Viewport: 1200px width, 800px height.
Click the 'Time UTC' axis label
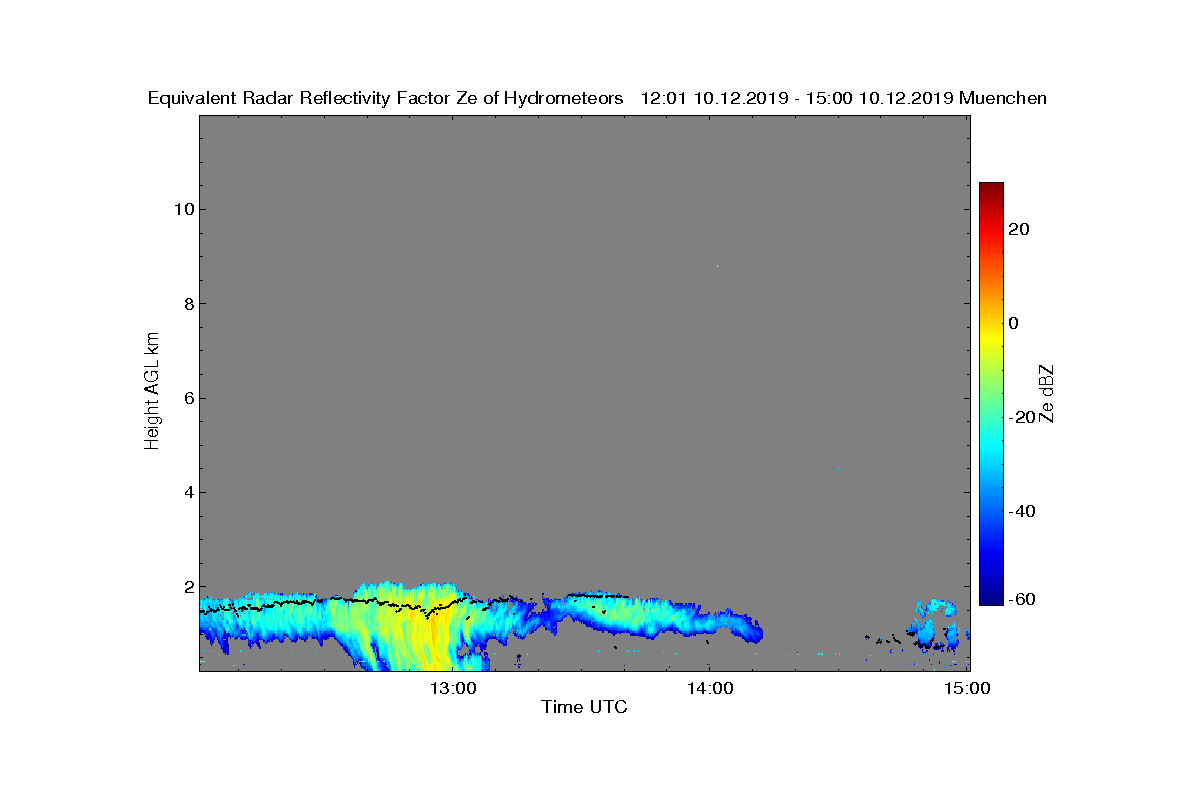[x=585, y=707]
